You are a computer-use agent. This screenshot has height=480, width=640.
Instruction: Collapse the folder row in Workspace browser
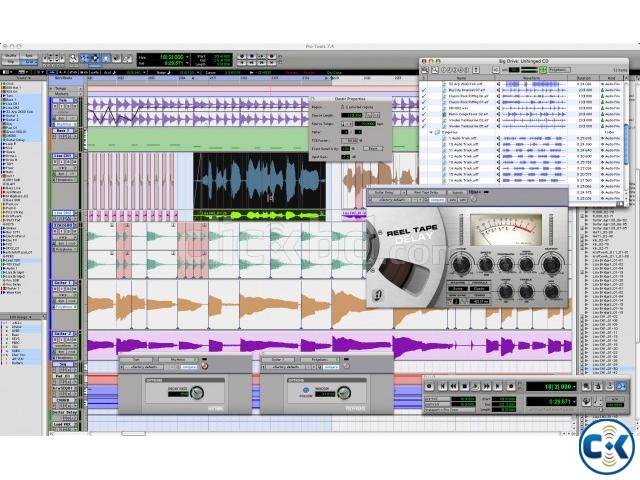click(x=431, y=132)
